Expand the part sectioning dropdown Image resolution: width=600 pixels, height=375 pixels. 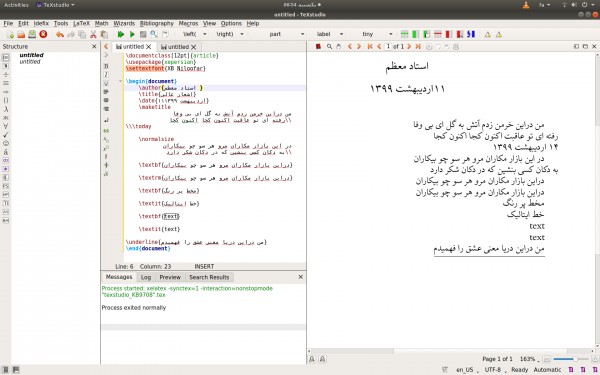tap(302, 34)
